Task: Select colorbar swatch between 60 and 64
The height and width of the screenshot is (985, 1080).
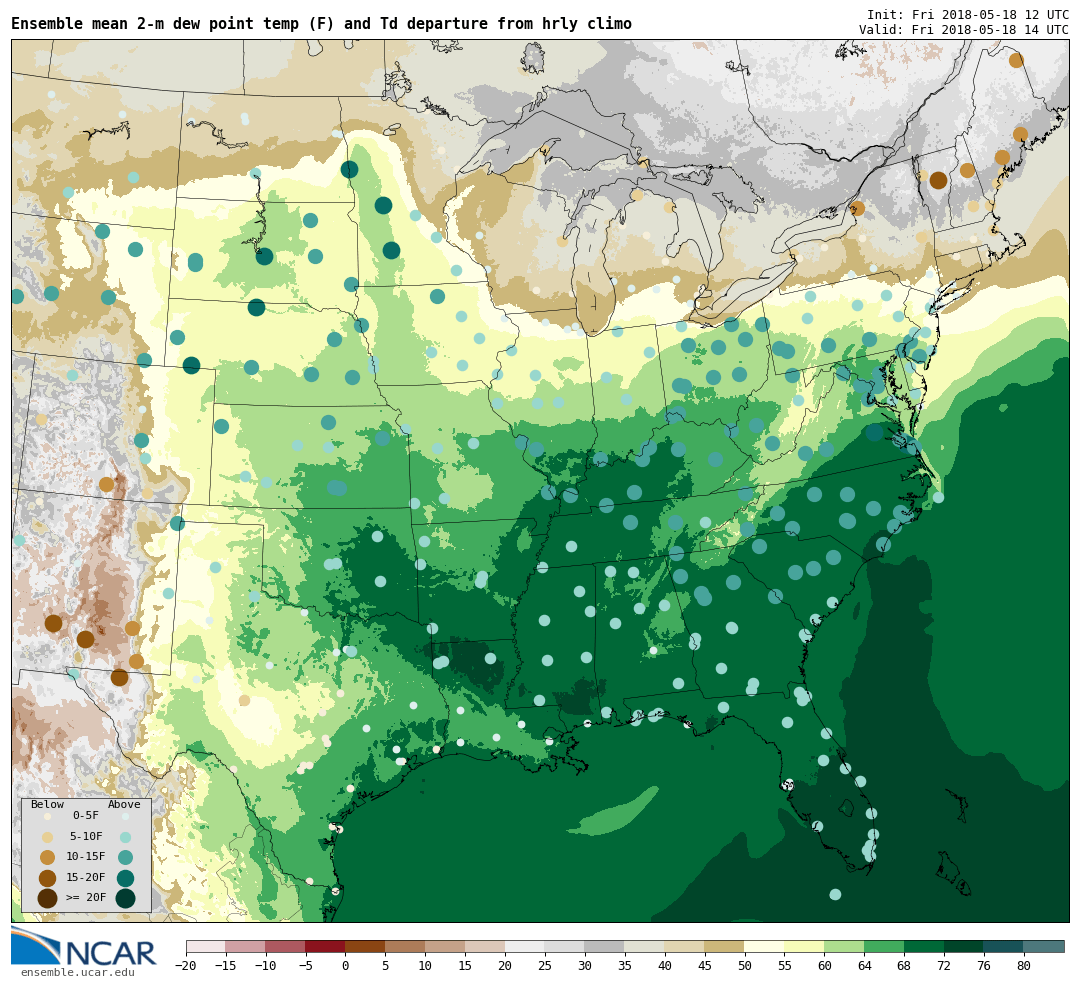Action: (x=845, y=947)
